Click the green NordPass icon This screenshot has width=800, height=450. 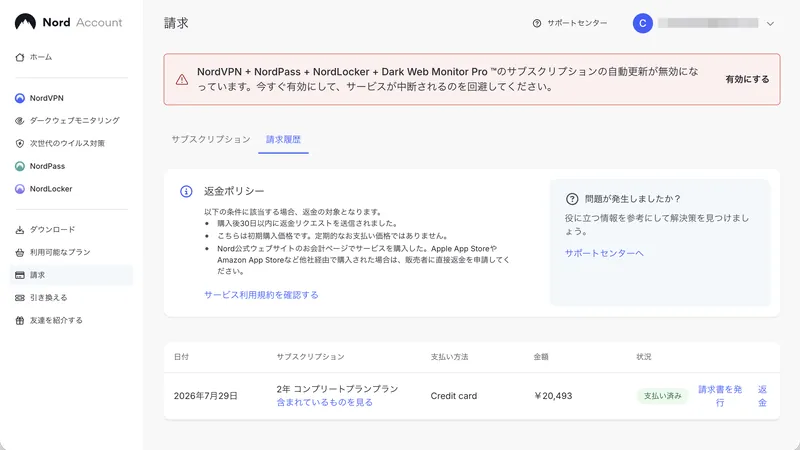coord(20,166)
